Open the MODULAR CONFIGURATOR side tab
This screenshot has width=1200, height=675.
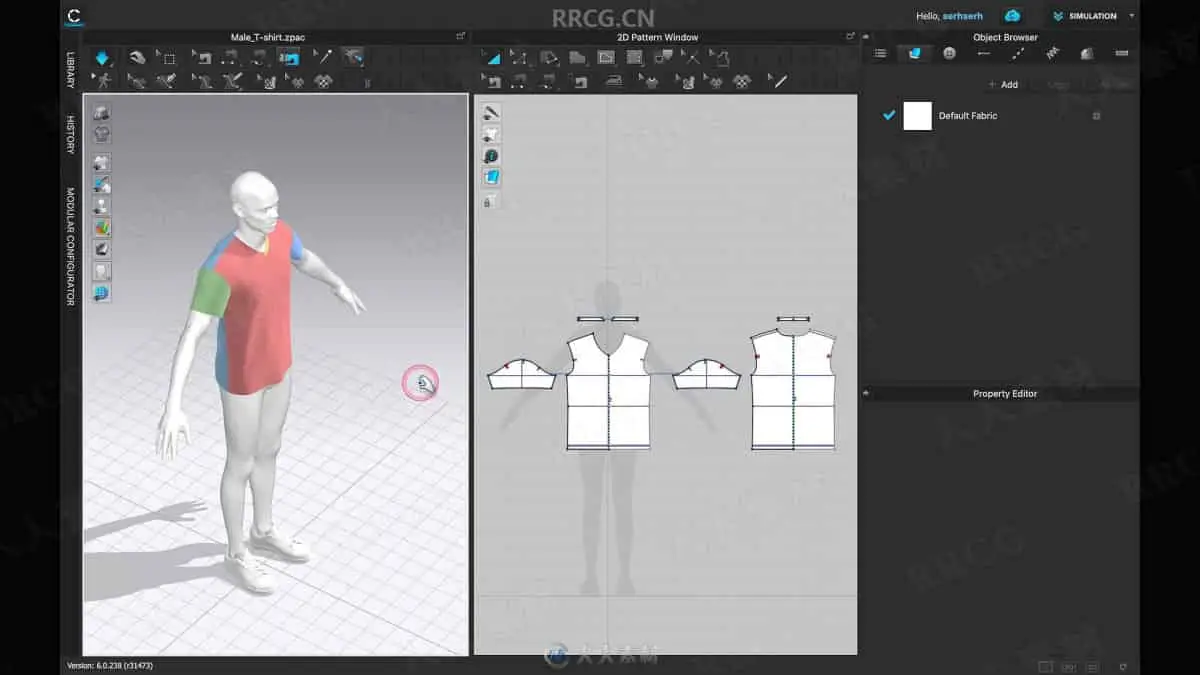click(70, 246)
